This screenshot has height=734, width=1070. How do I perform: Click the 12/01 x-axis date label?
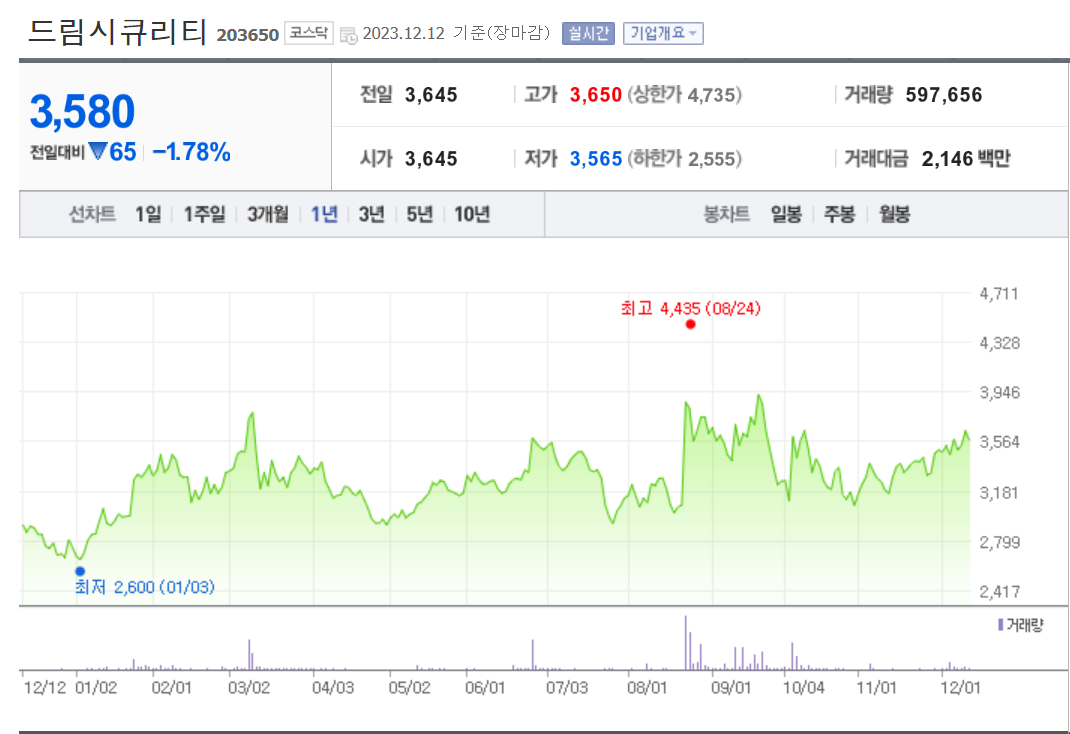coord(959,688)
